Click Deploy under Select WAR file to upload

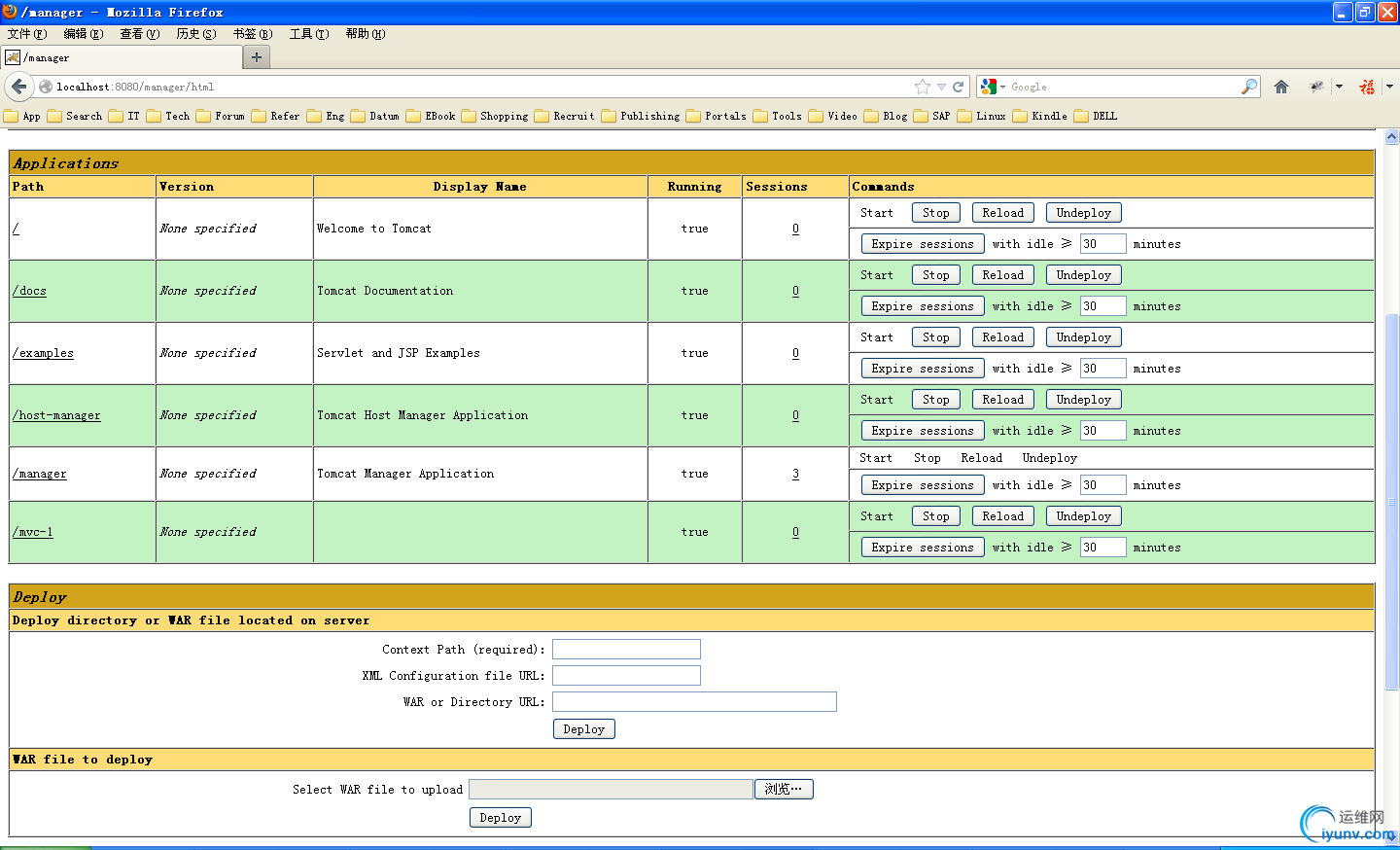pyautogui.click(x=500, y=817)
